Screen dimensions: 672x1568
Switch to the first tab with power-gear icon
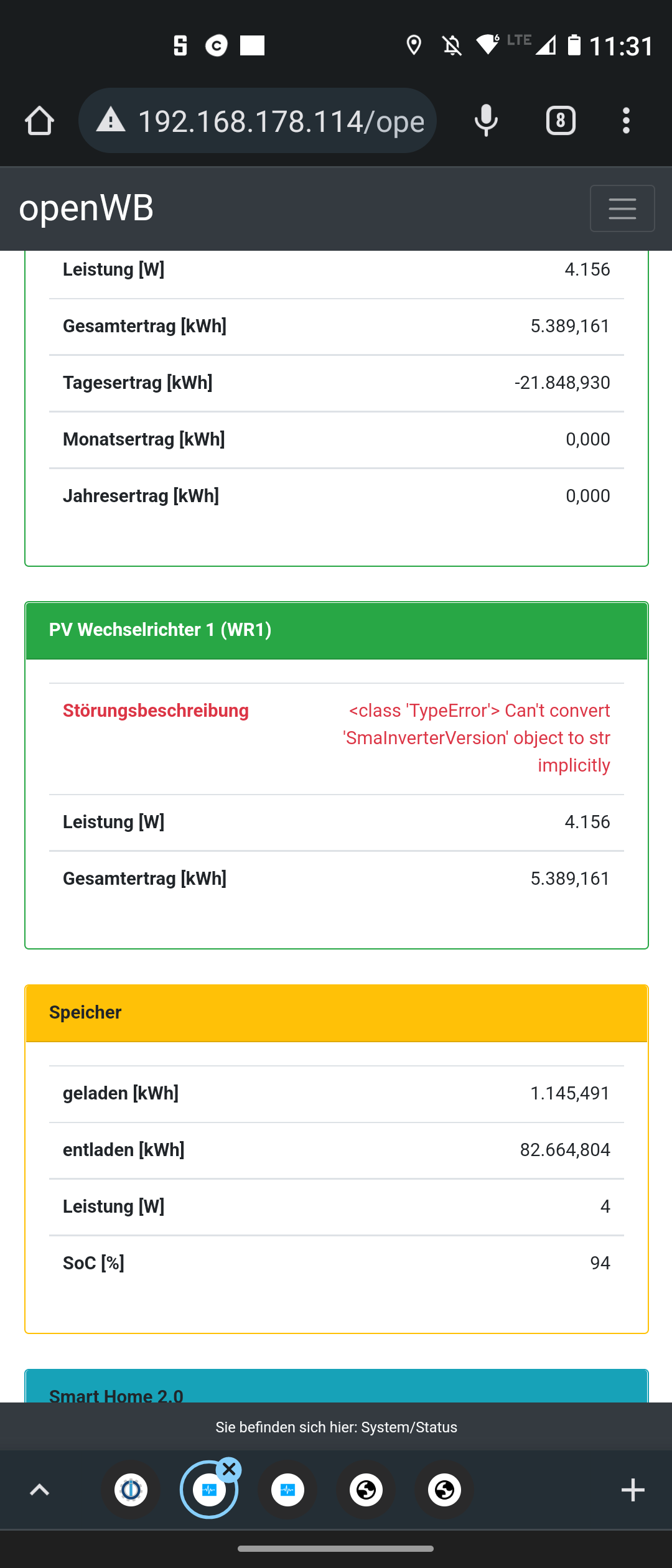pyautogui.click(x=131, y=1490)
